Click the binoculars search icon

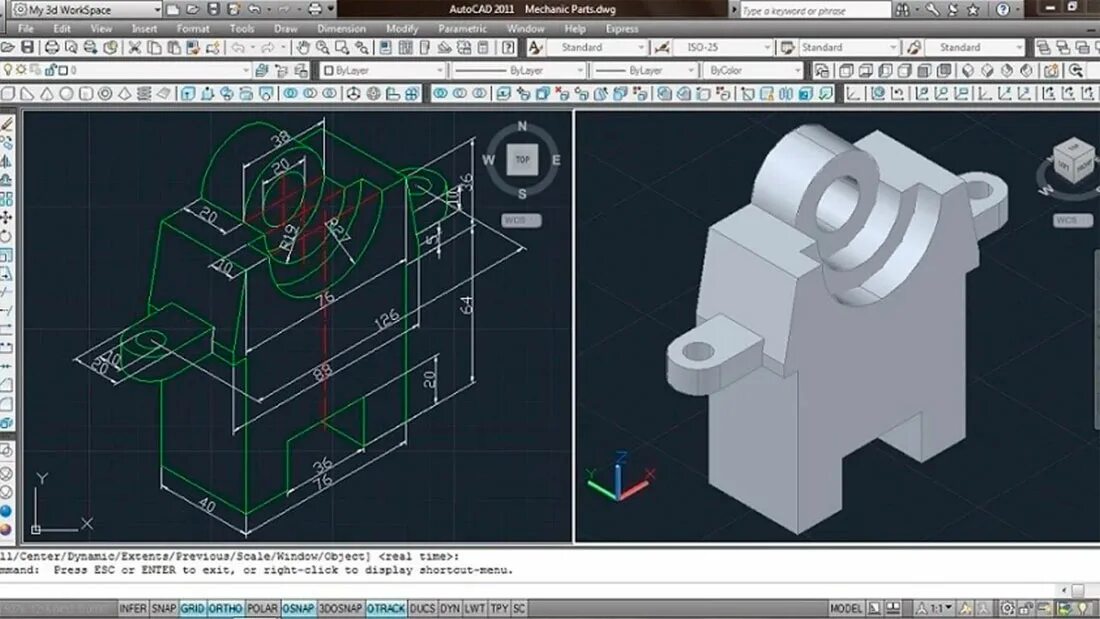(x=902, y=10)
